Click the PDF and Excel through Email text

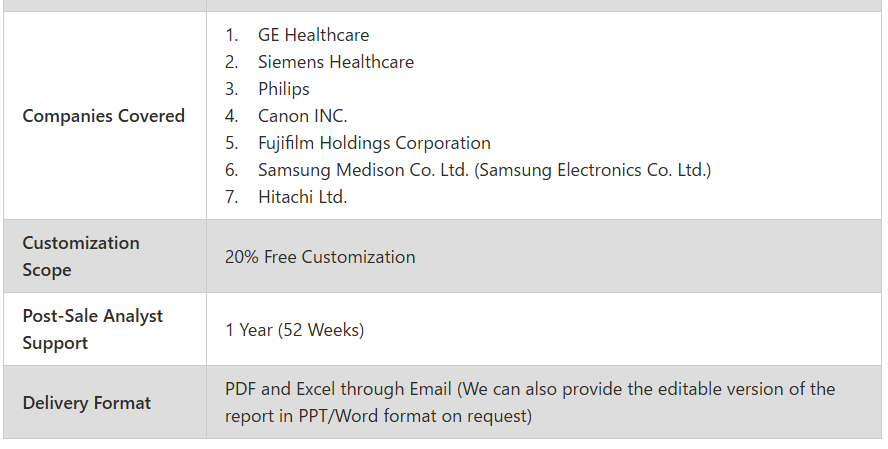tap(338, 389)
